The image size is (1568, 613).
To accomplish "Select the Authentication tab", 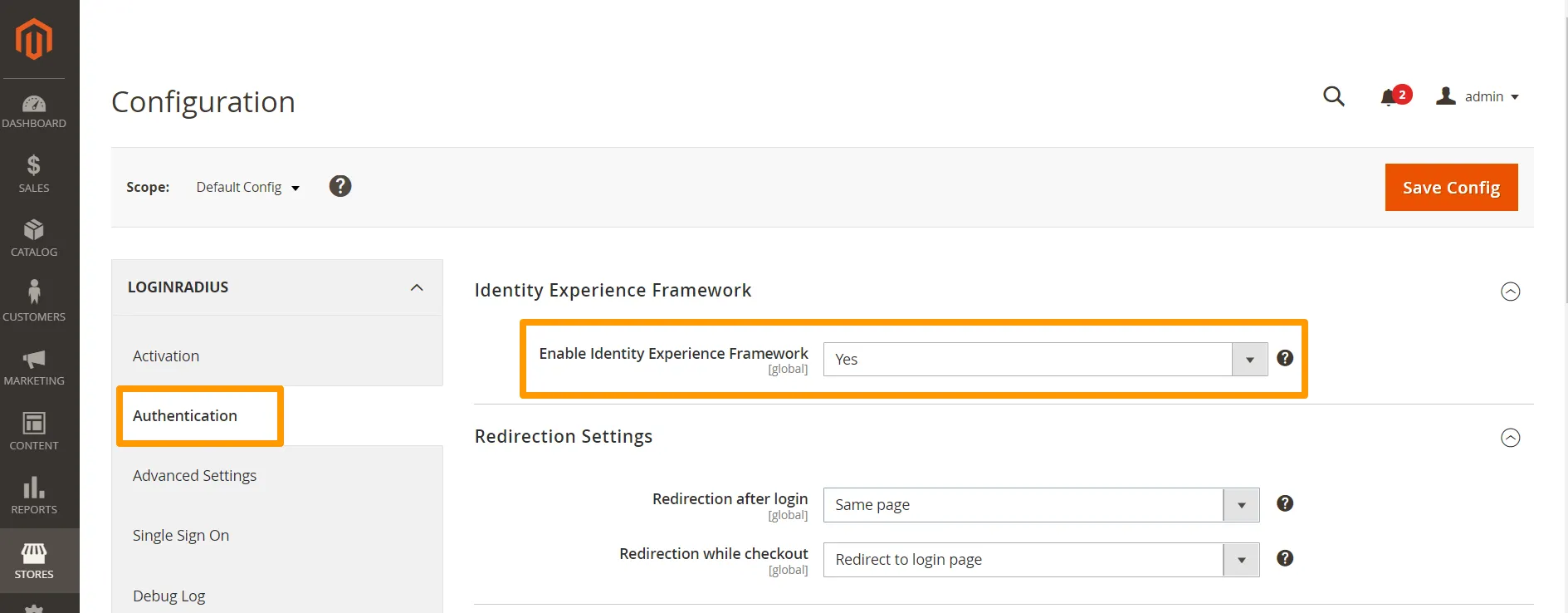I will coord(185,416).
